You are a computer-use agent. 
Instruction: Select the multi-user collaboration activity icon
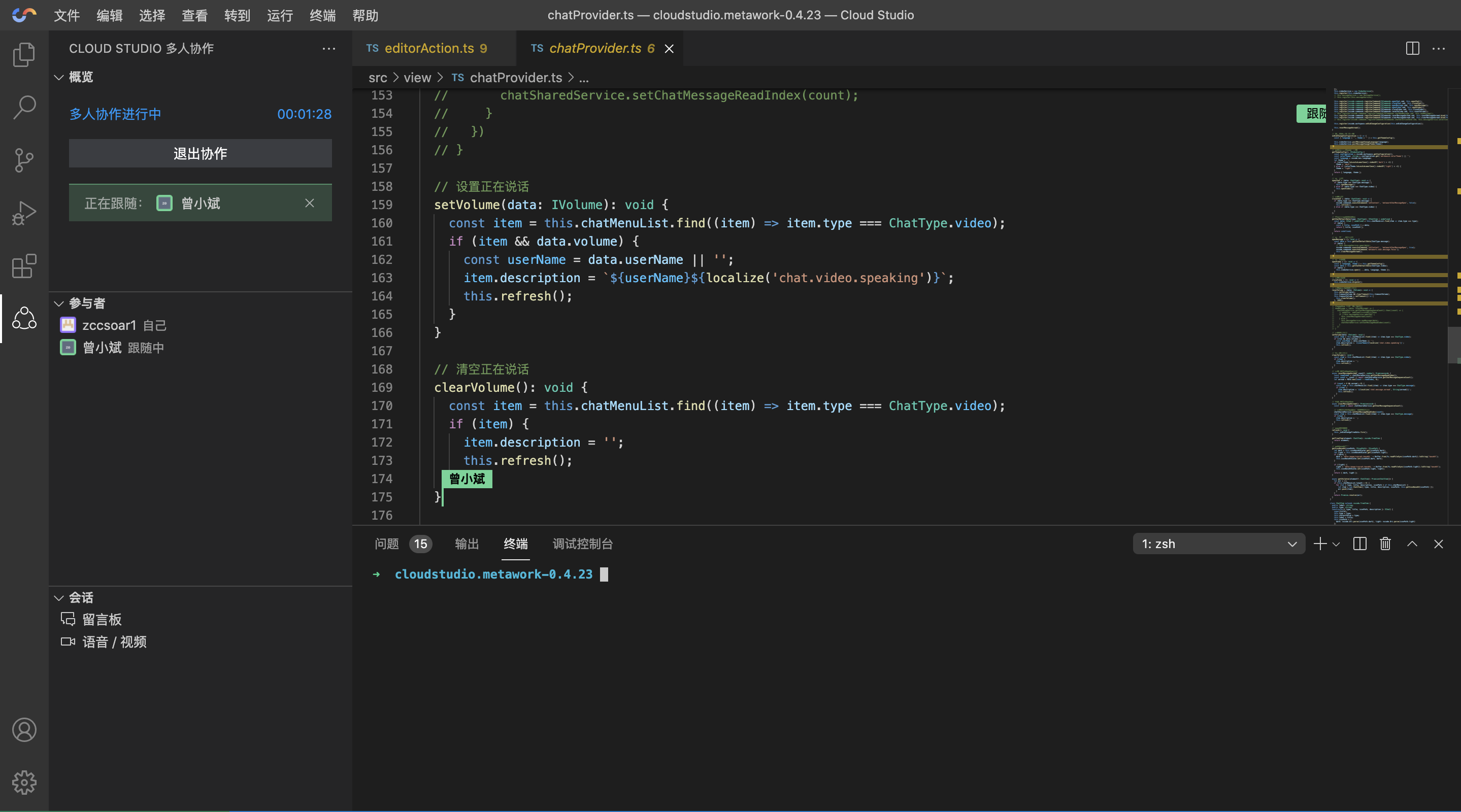24,318
